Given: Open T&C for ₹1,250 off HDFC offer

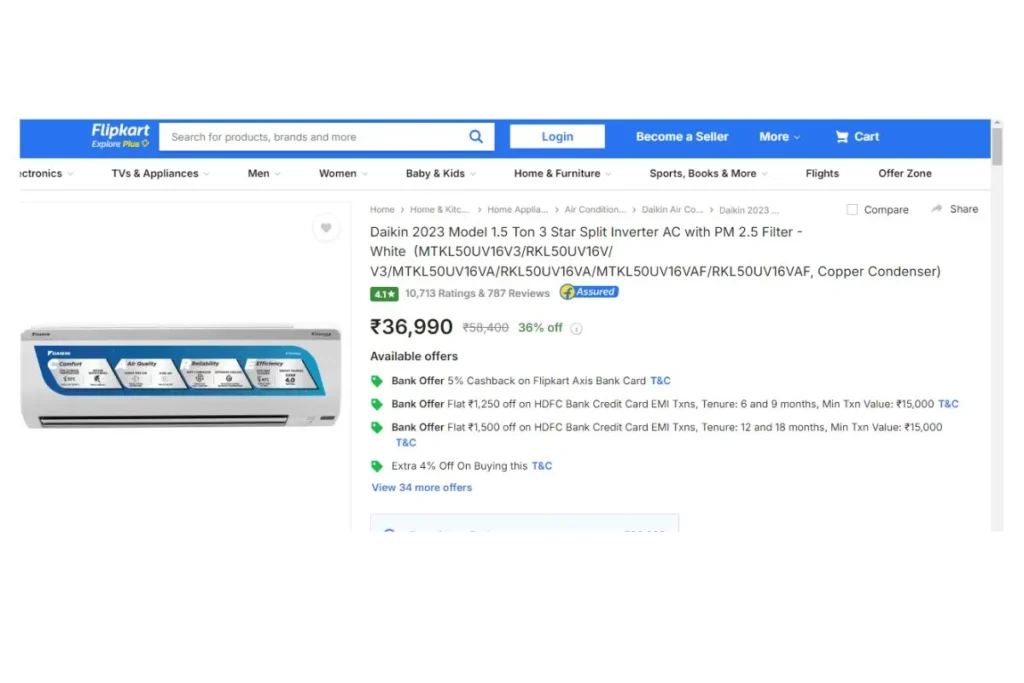Looking at the screenshot, I should click(x=948, y=404).
